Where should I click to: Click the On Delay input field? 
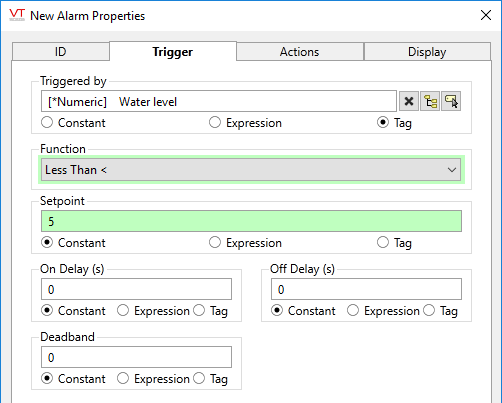click(x=136, y=289)
